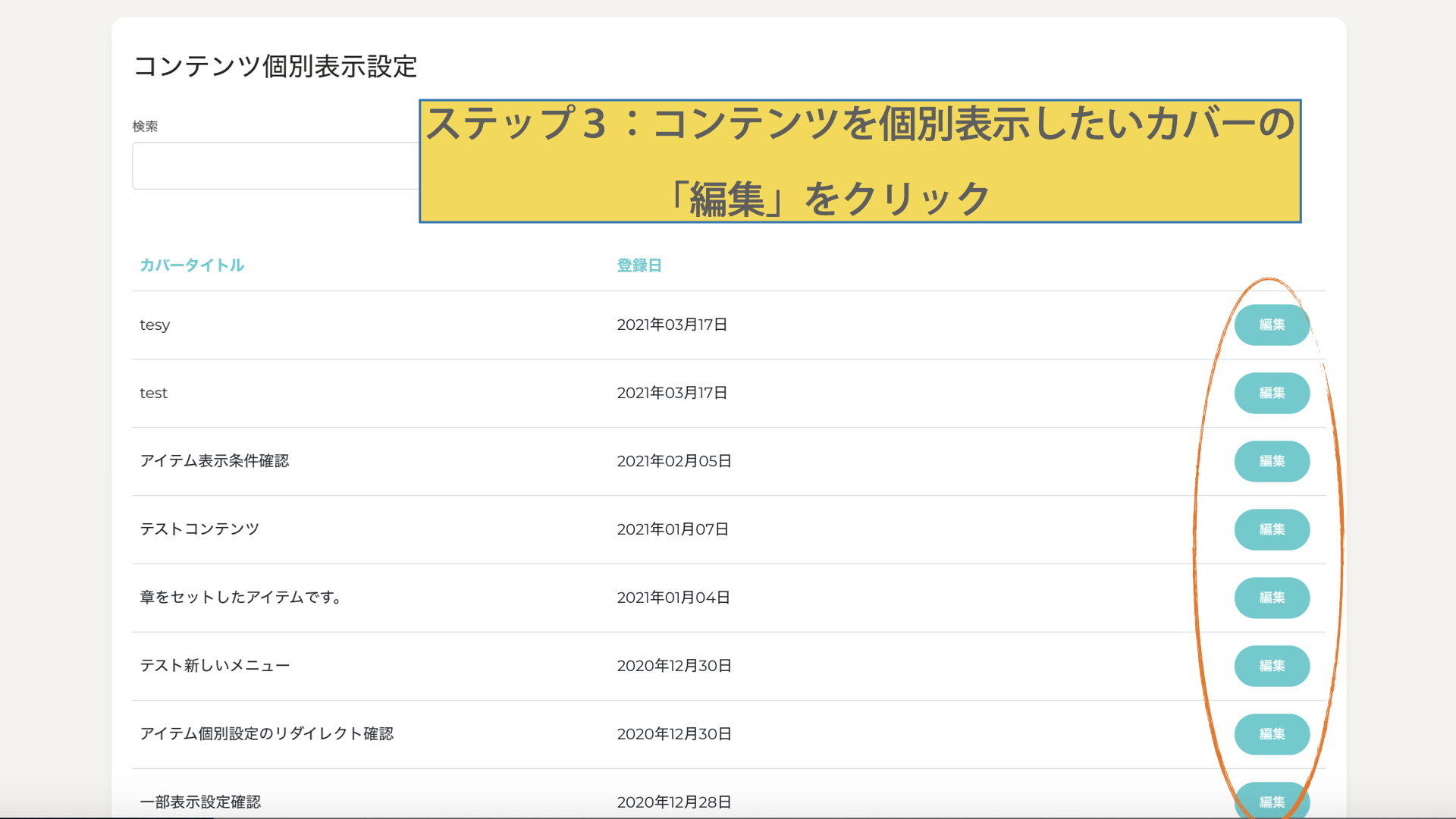Click the 一部表示設定確認 row title
Image resolution: width=1456 pixels, height=819 pixels.
[x=200, y=802]
